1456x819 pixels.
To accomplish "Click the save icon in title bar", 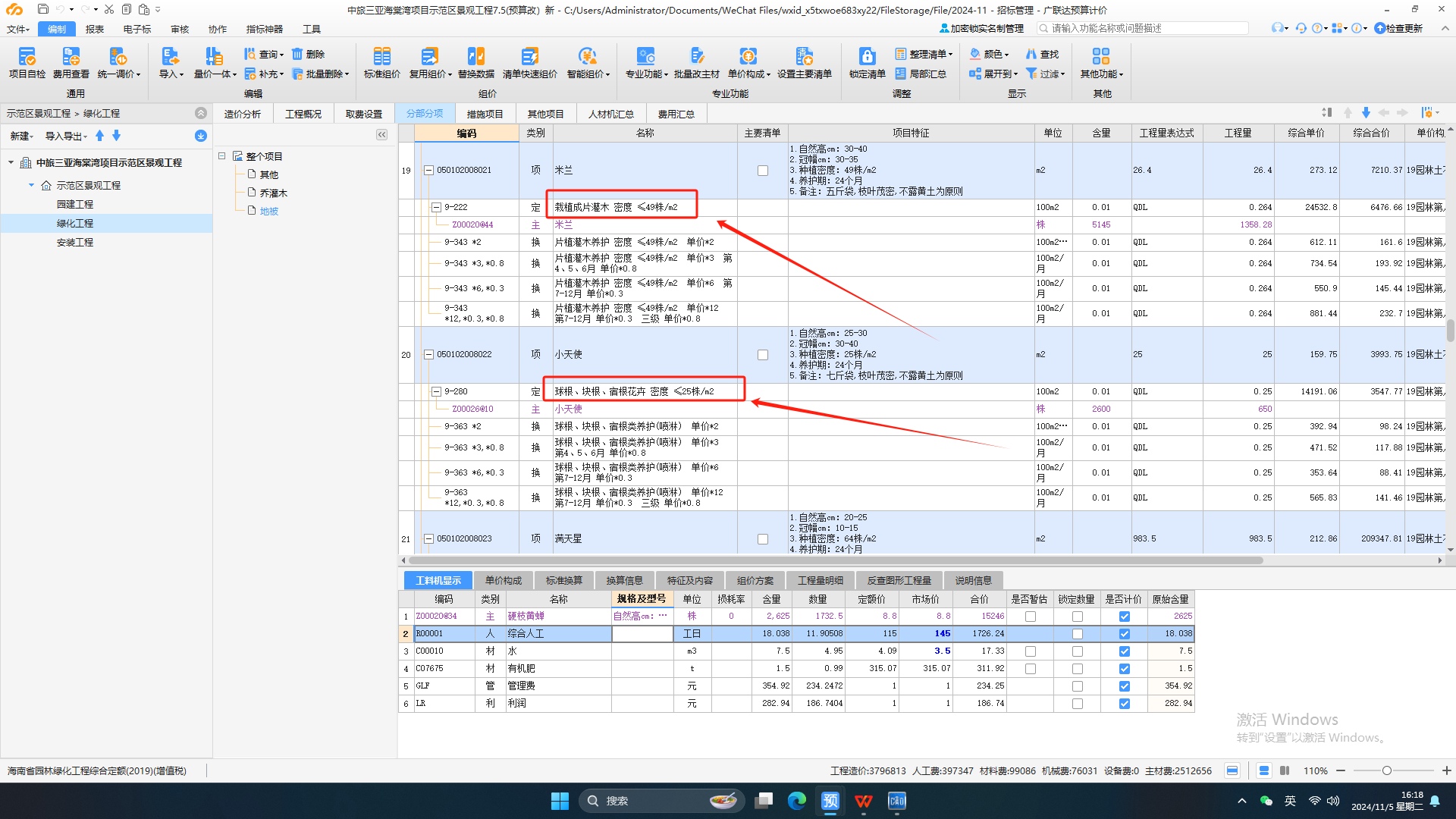I will pos(43,9).
